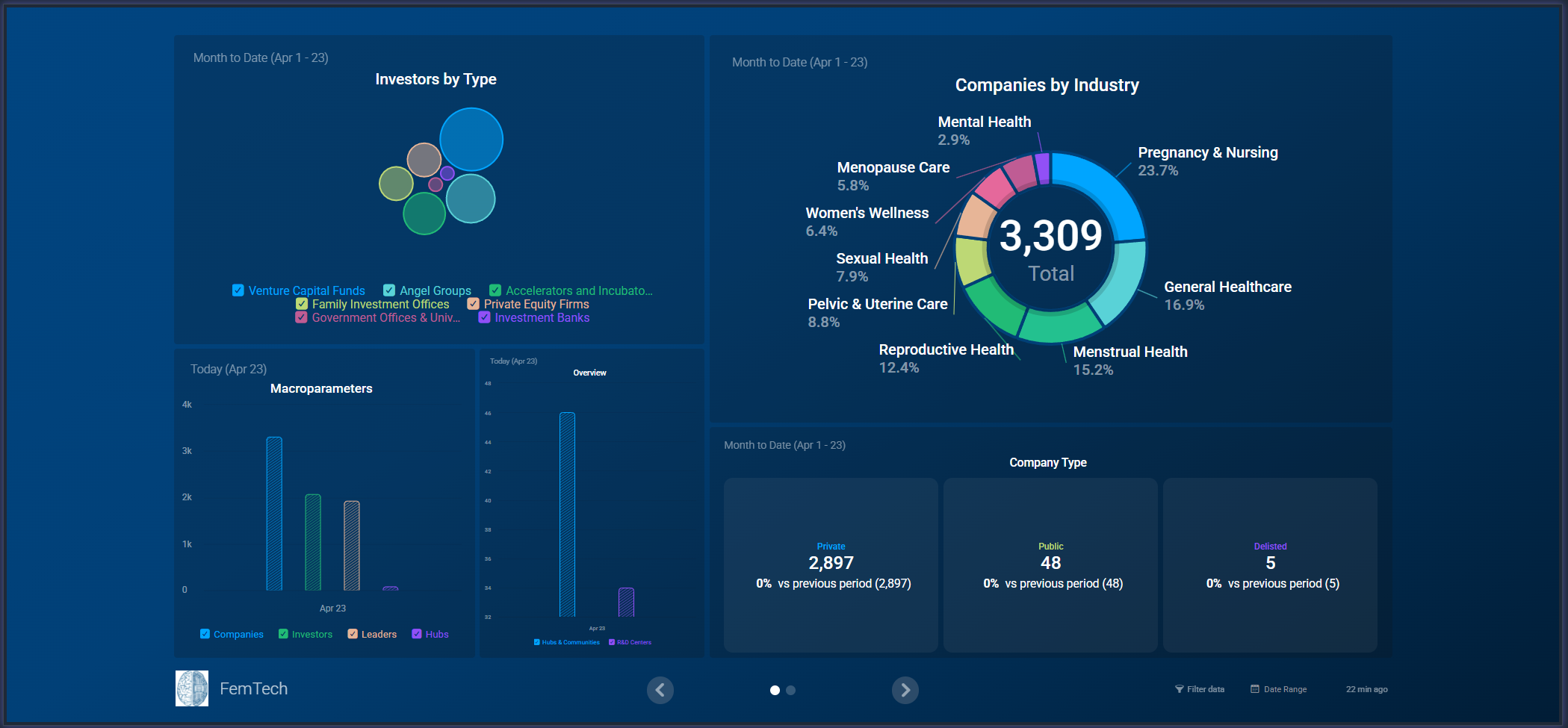The width and height of the screenshot is (1568, 728).
Task: Go to the previous dashboard slide arrow
Action: pyautogui.click(x=660, y=690)
